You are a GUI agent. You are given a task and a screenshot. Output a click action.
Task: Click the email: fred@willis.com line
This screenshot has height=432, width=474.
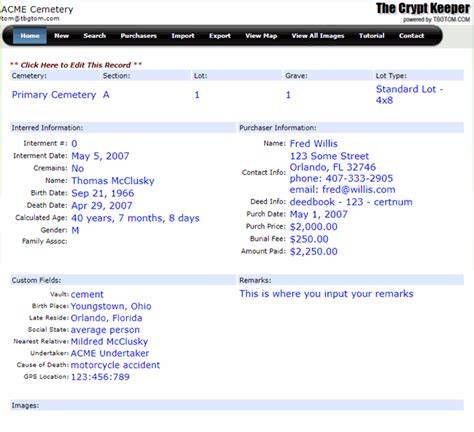click(342, 190)
